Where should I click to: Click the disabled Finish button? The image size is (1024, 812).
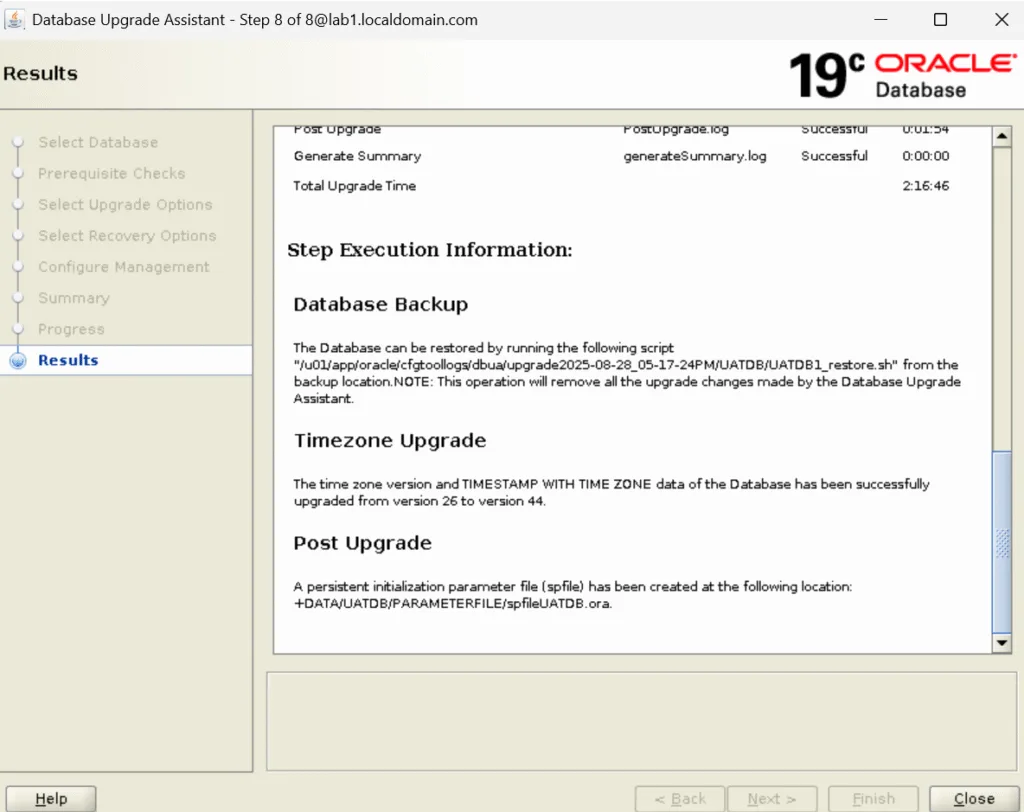pos(873,798)
